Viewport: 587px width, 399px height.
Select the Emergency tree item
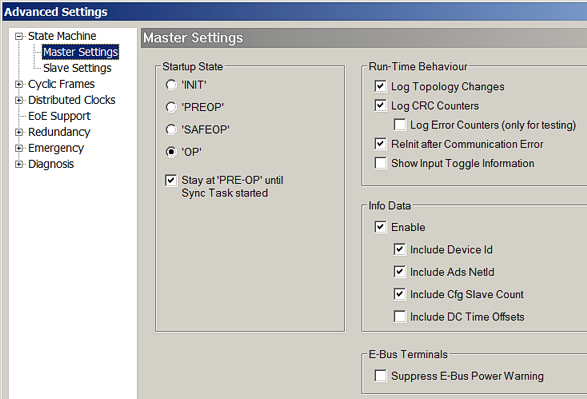(56, 148)
